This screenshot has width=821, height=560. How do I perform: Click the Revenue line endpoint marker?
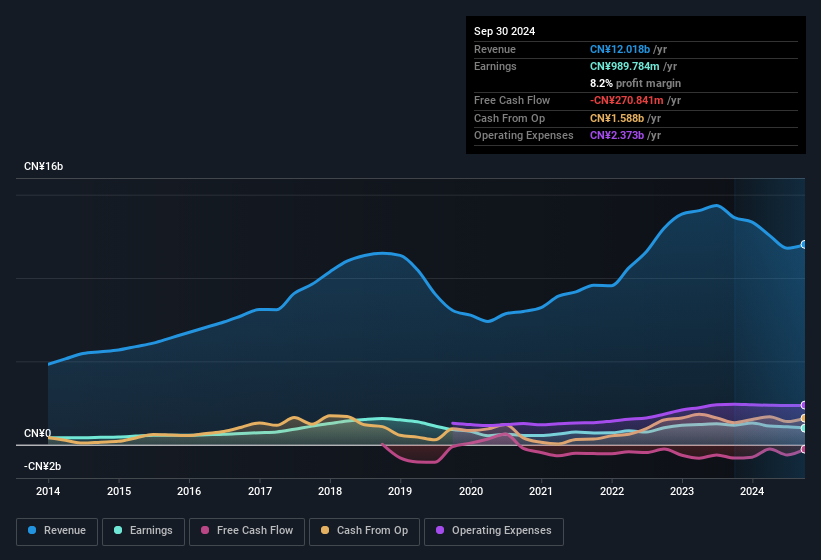[804, 244]
